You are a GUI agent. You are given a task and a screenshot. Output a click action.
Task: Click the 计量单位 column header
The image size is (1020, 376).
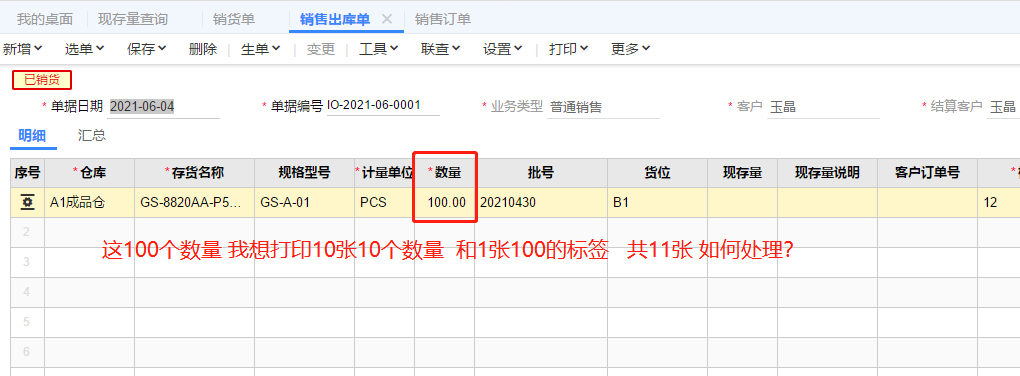[384, 172]
